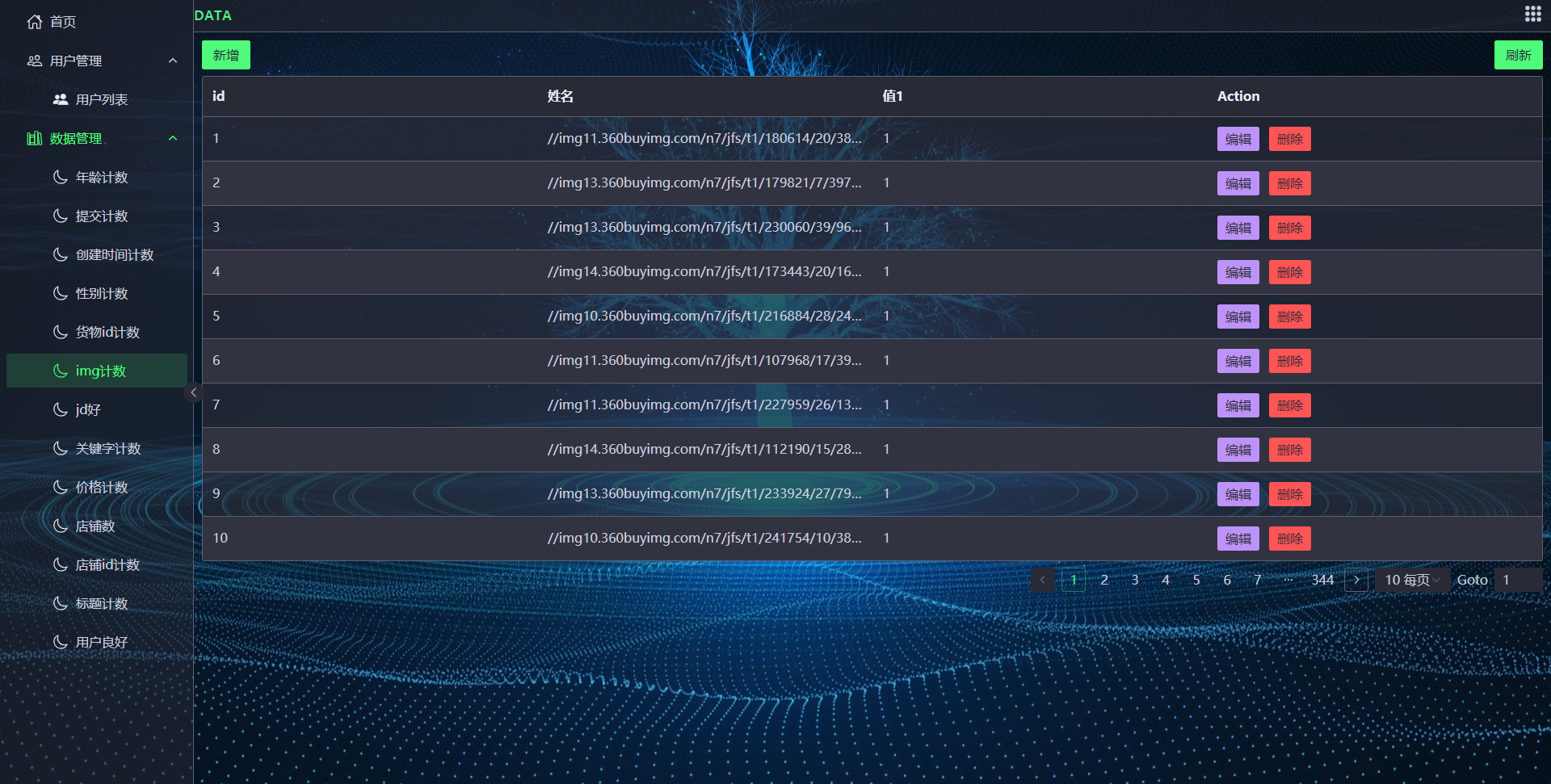Go to page 344 in pagination
This screenshot has height=784, width=1551.
[x=1322, y=580]
